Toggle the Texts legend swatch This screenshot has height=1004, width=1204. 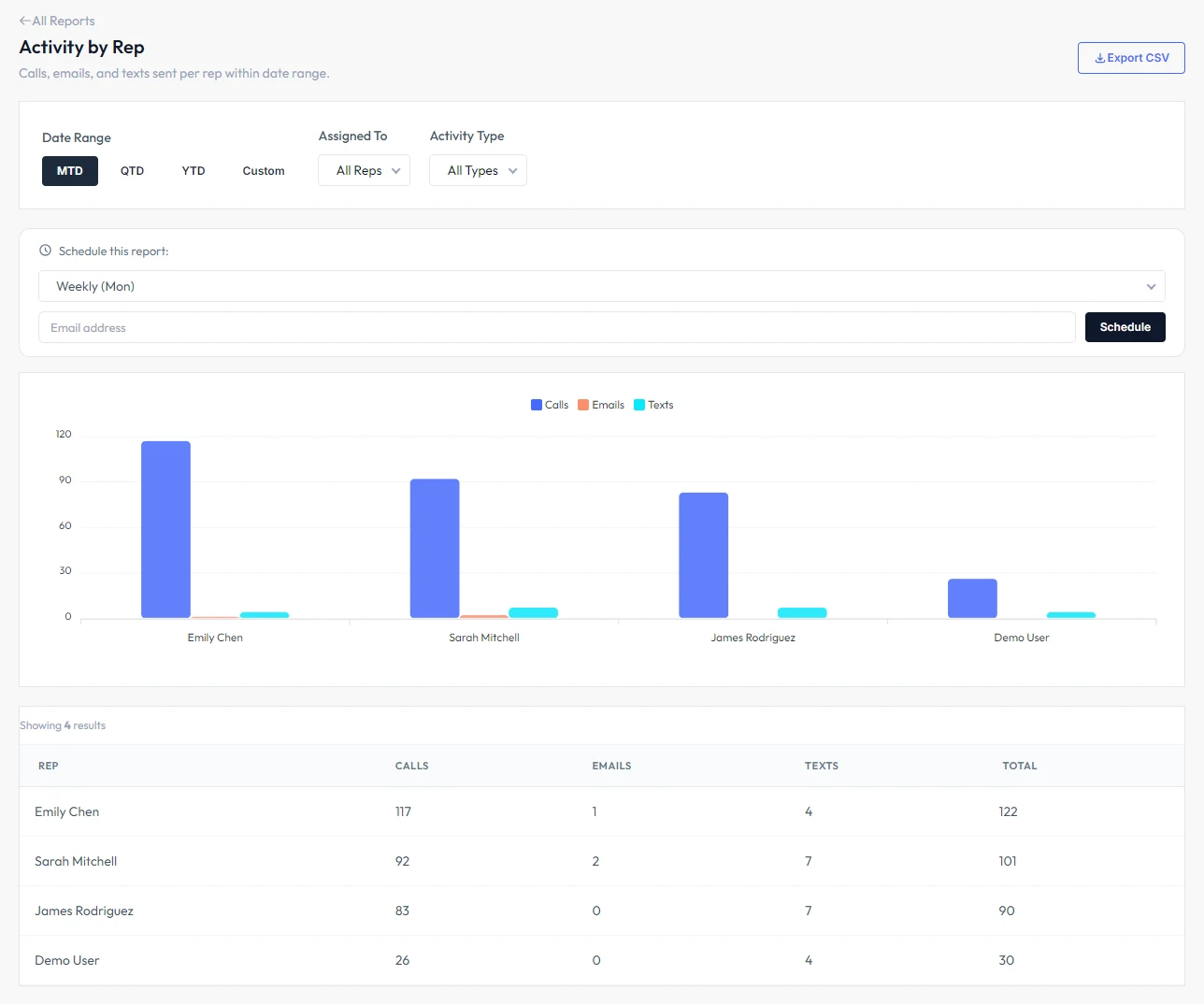tap(639, 405)
